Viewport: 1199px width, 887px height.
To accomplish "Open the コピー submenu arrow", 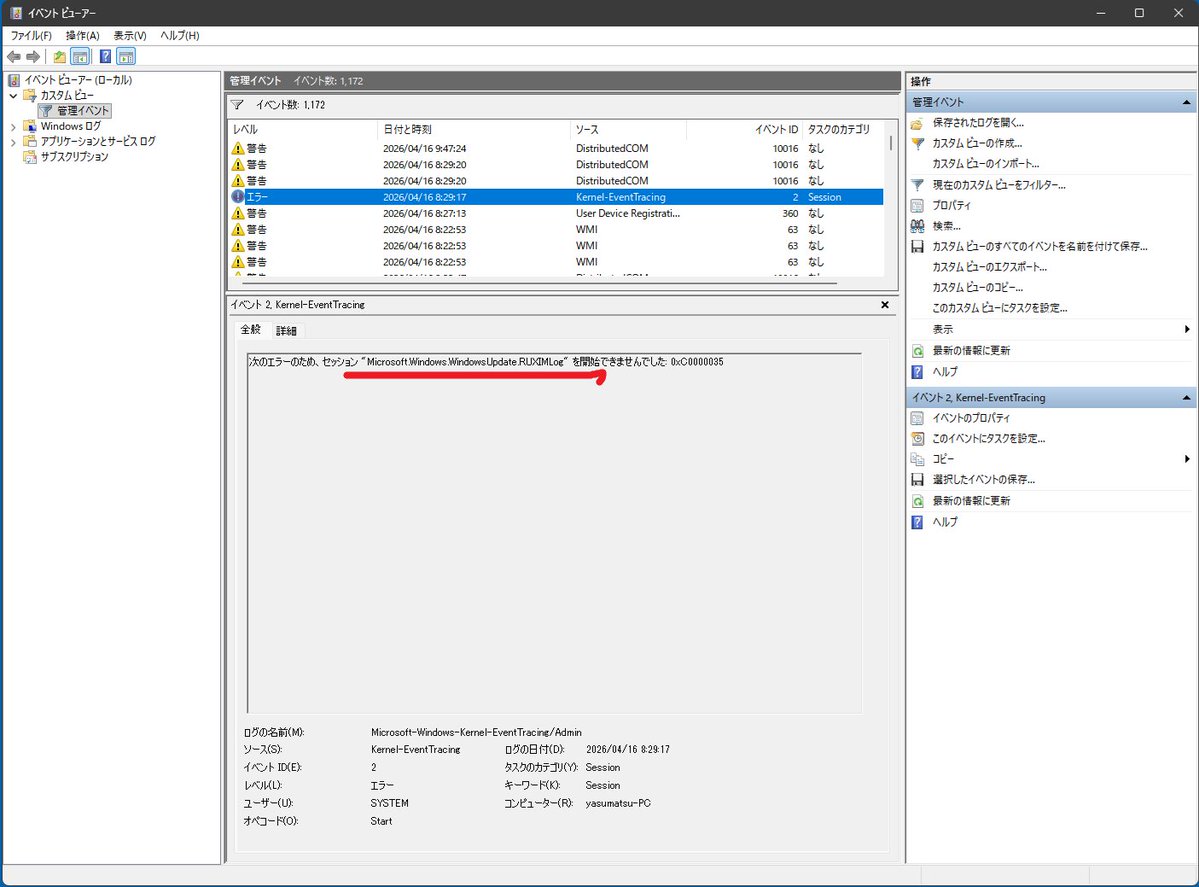I will tap(1187, 459).
